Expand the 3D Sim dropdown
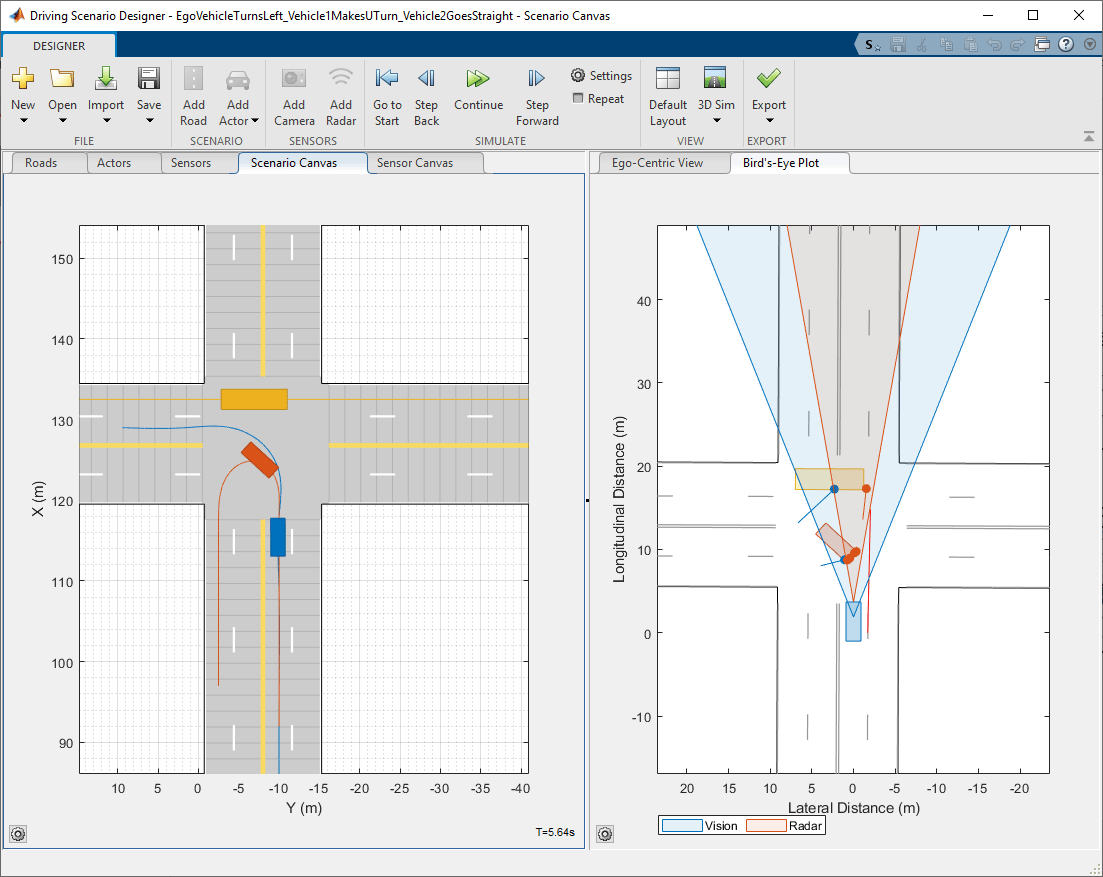Screen dimensions: 1103x877 [715, 120]
